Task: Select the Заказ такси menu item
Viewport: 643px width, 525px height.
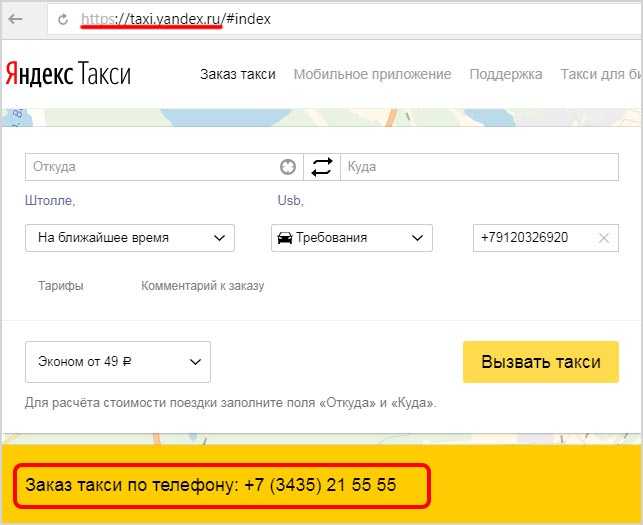Action: (x=238, y=74)
